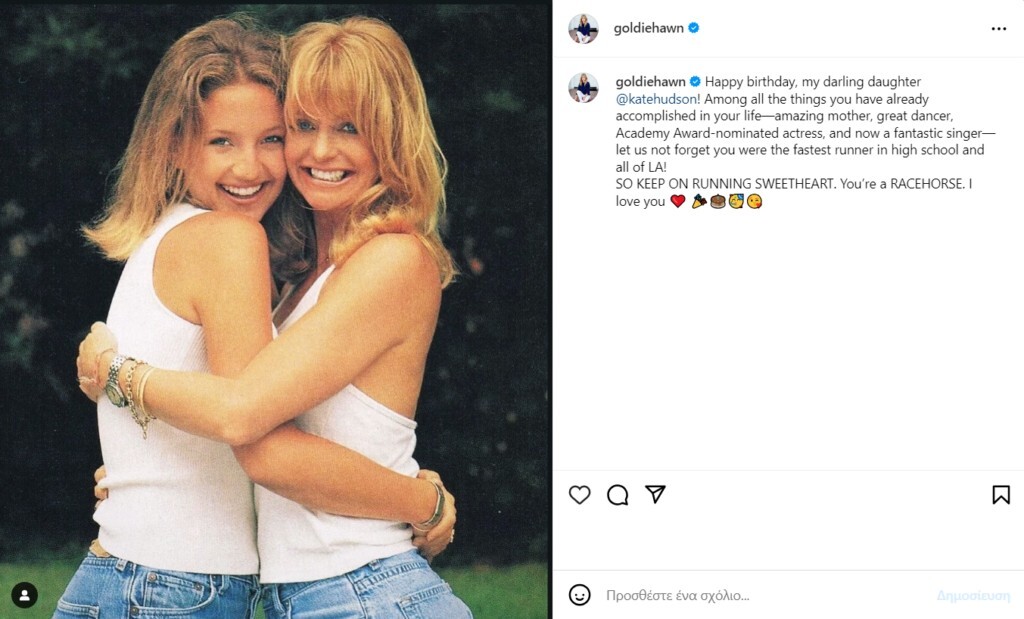Click the profile picture beside the caption
This screenshot has height=619, width=1024.
[x=583, y=88]
